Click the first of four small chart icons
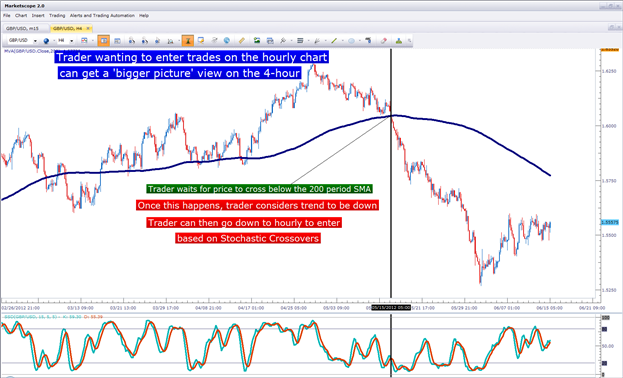The height and width of the screenshot is (378, 623). tap(132, 41)
